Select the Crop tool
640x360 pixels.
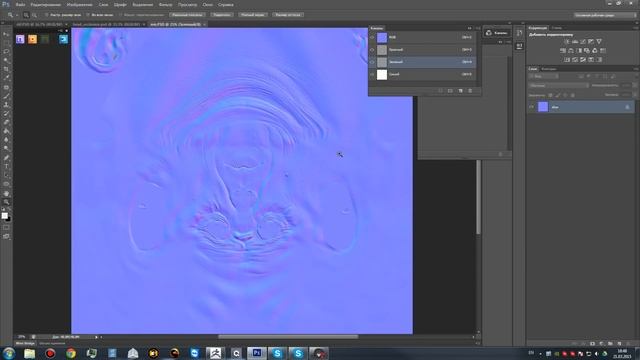pyautogui.click(x=6, y=69)
